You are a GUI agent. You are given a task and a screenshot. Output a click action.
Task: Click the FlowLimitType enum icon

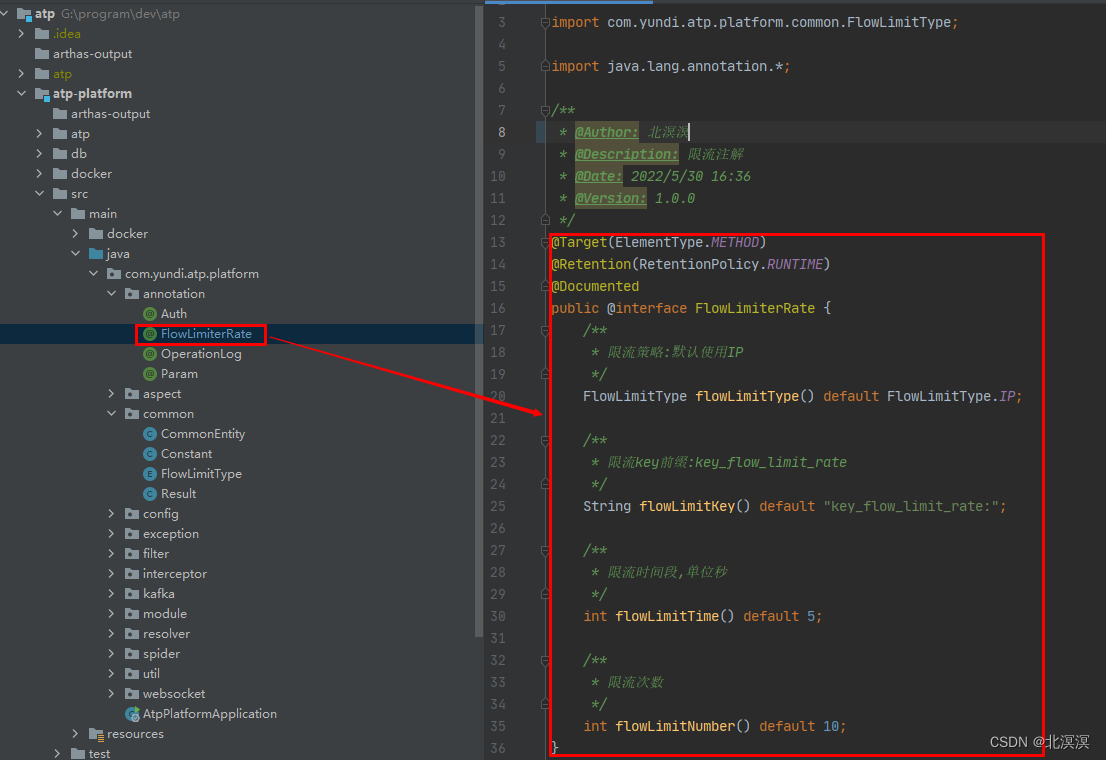(150, 474)
